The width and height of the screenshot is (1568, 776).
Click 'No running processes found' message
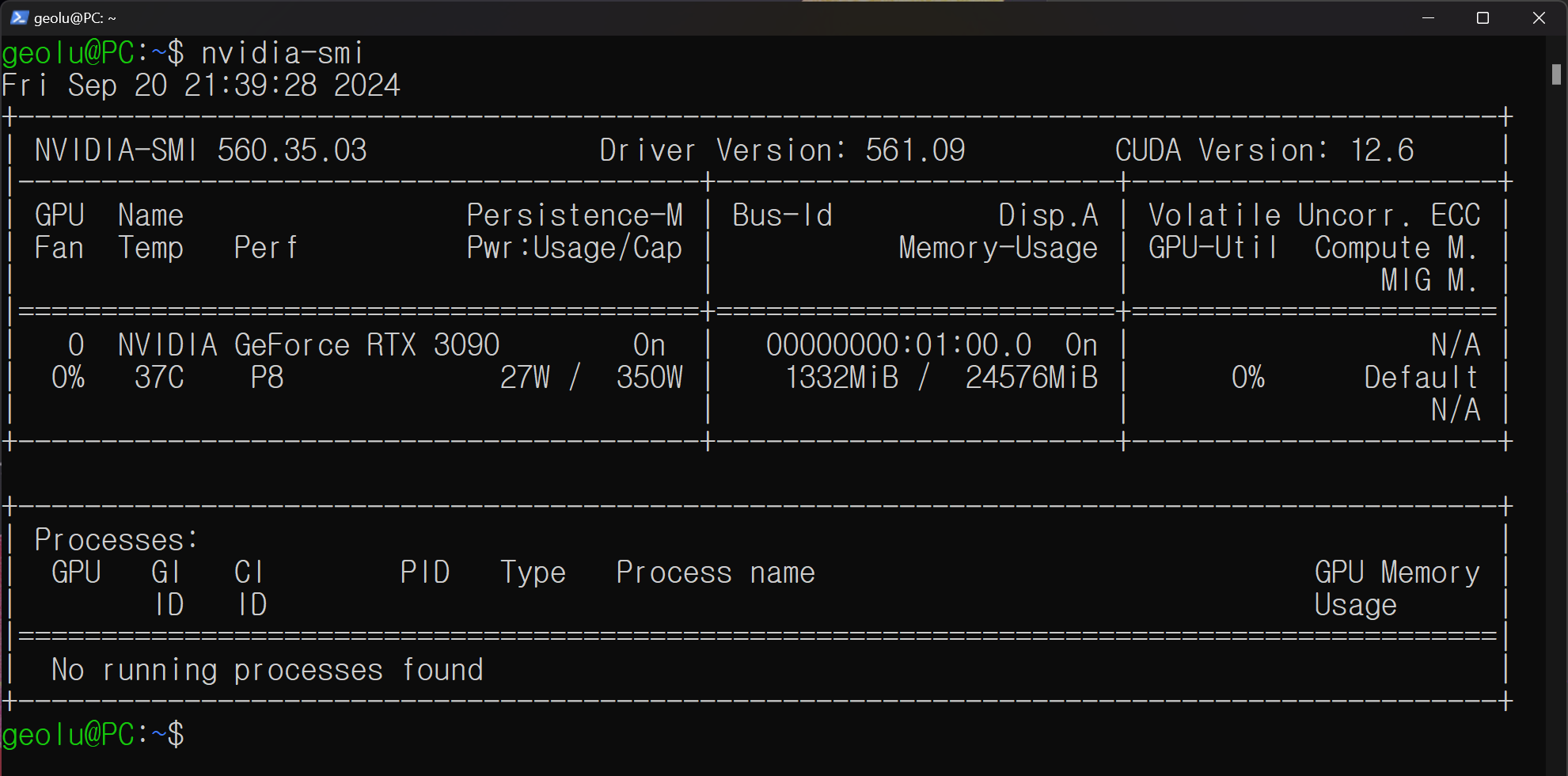coord(268,670)
